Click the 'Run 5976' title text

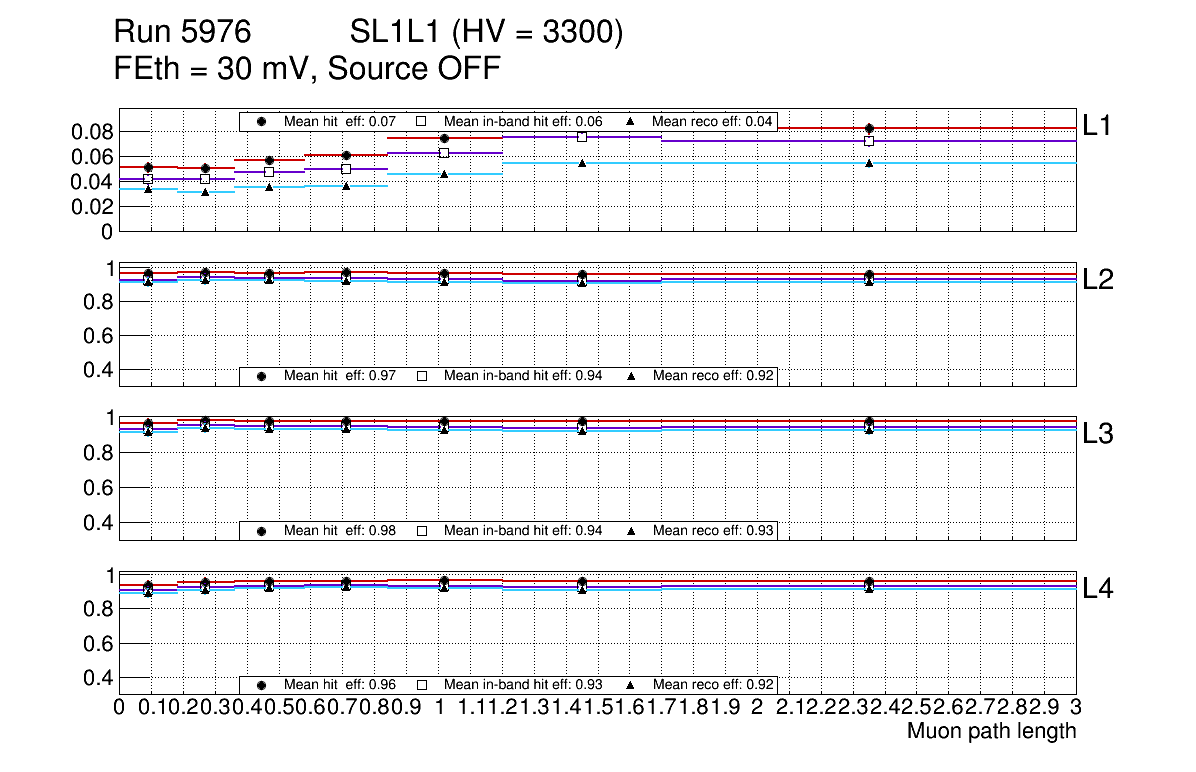181,34
